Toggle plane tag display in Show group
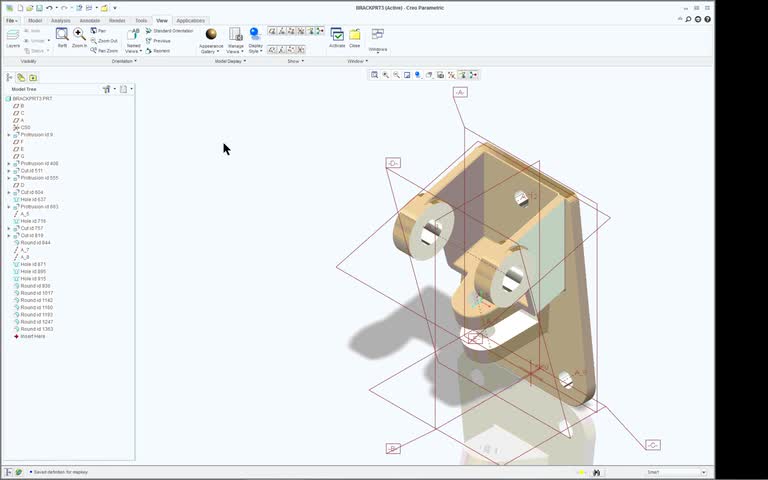The height and width of the screenshot is (480, 768). point(272,49)
